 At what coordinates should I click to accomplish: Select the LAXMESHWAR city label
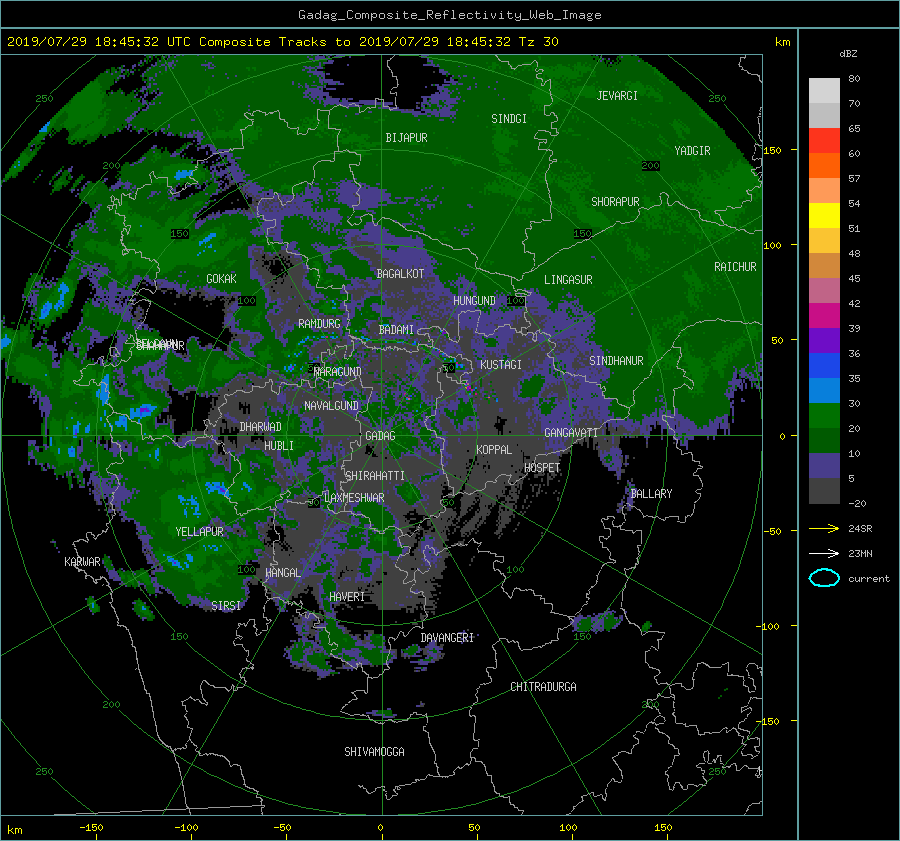pos(354,498)
